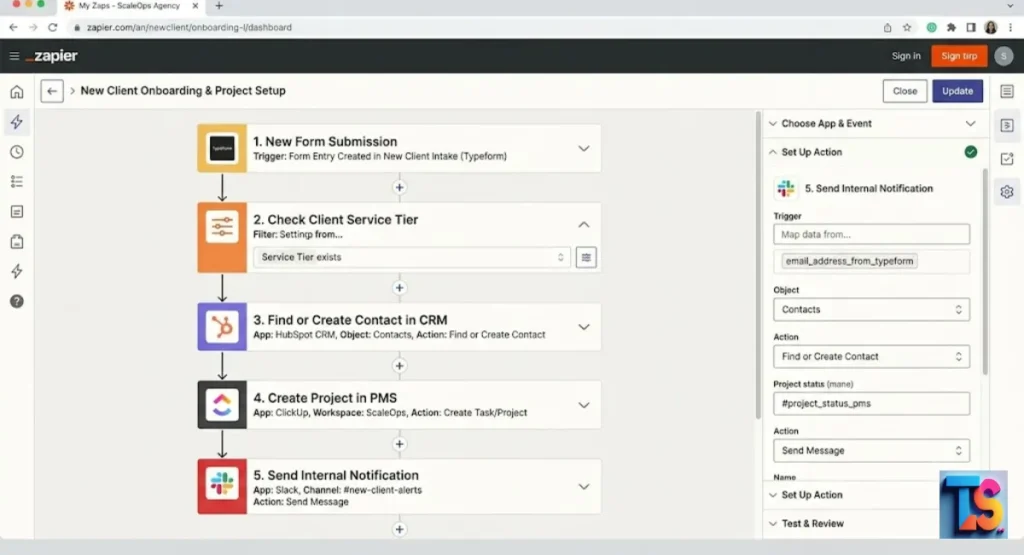
Task: Open the hamburger menu beside Zapier logo
Action: 14,56
